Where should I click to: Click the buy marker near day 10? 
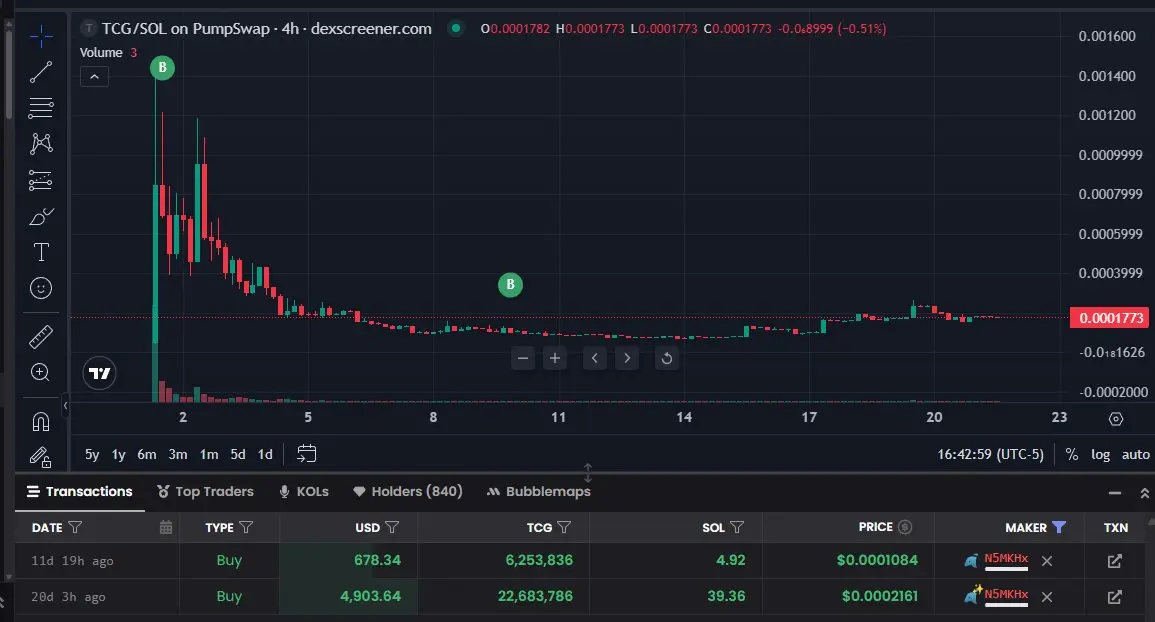[x=510, y=284]
